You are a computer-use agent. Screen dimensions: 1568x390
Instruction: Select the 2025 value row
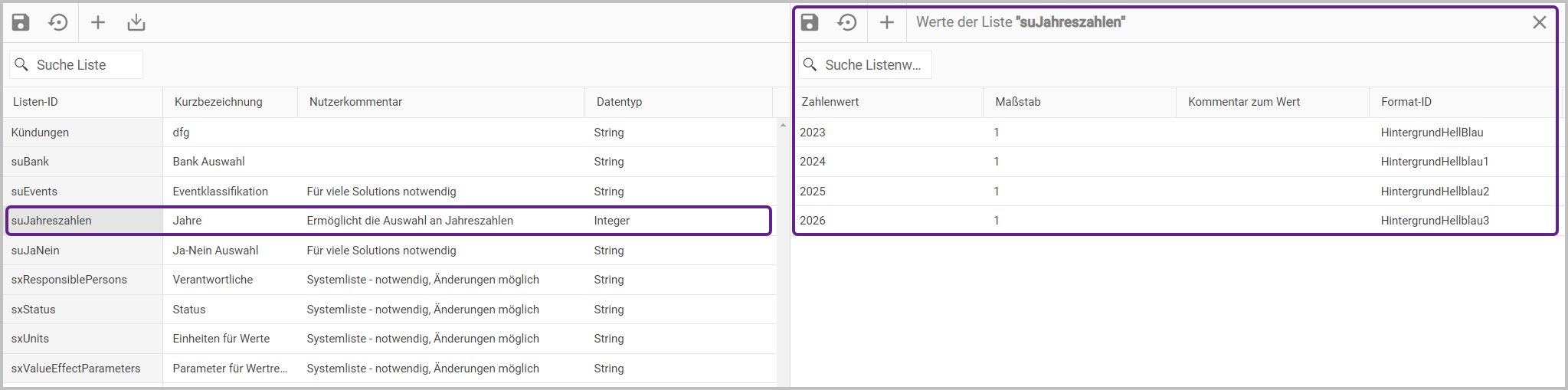pyautogui.click(x=813, y=192)
